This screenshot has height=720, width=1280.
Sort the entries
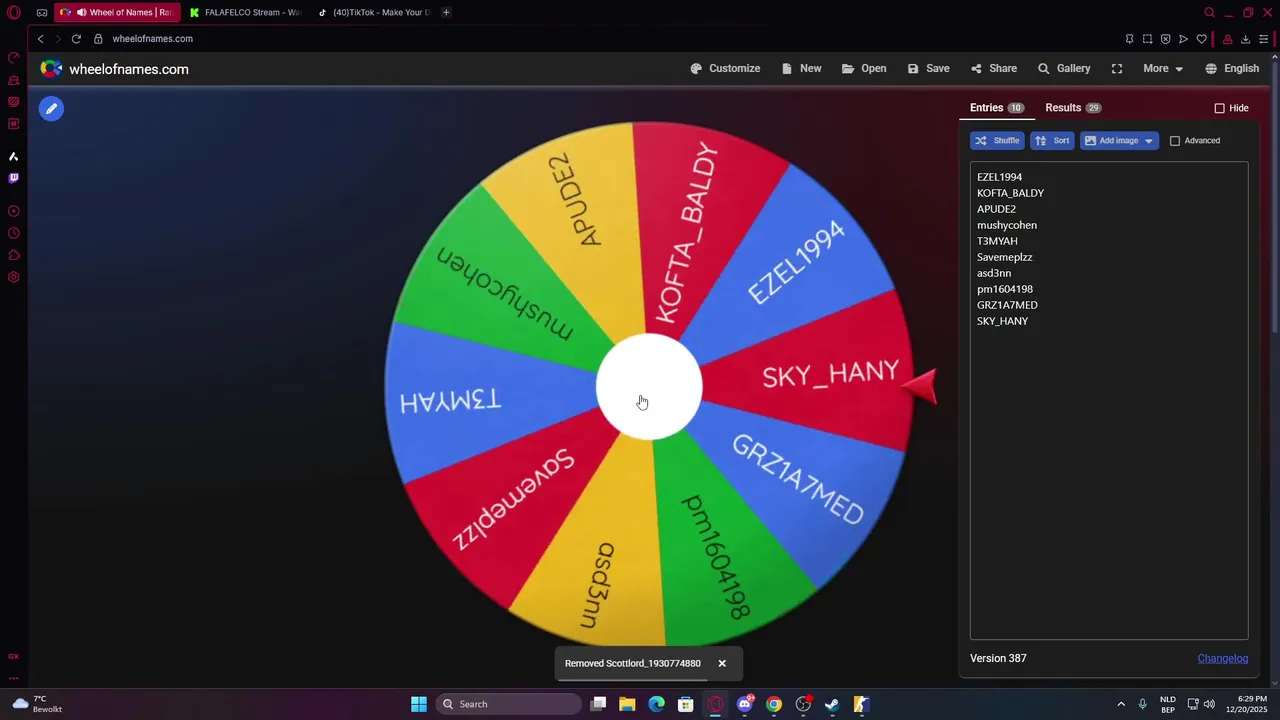[x=1052, y=140]
